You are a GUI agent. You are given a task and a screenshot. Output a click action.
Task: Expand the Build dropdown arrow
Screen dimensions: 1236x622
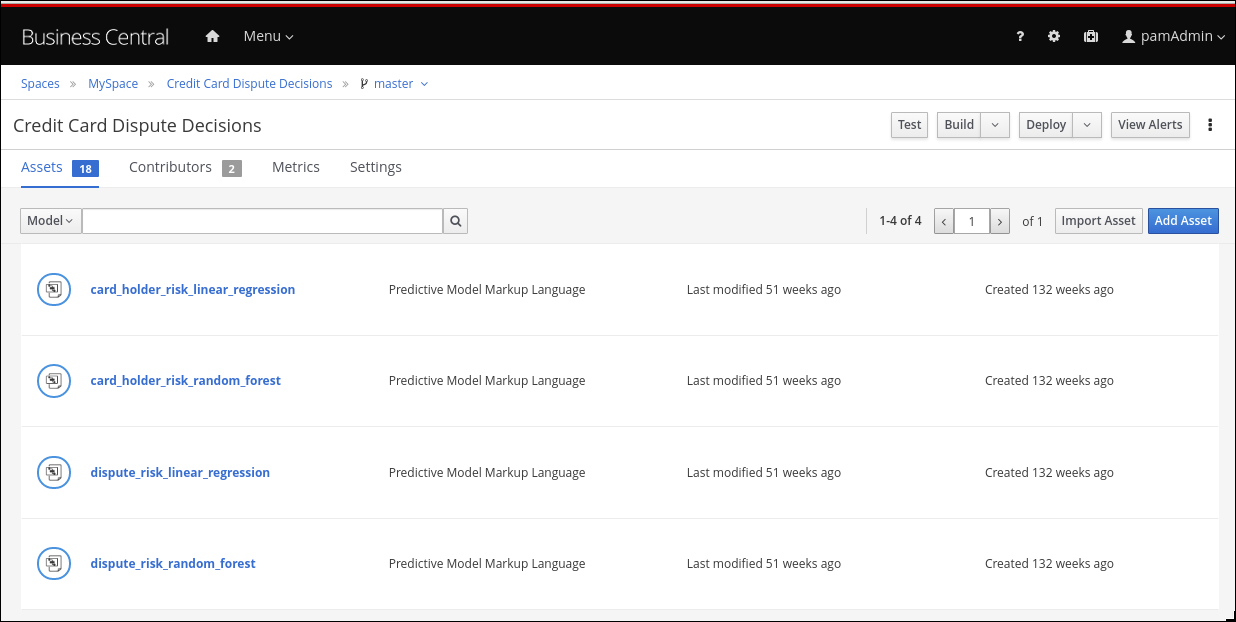995,125
